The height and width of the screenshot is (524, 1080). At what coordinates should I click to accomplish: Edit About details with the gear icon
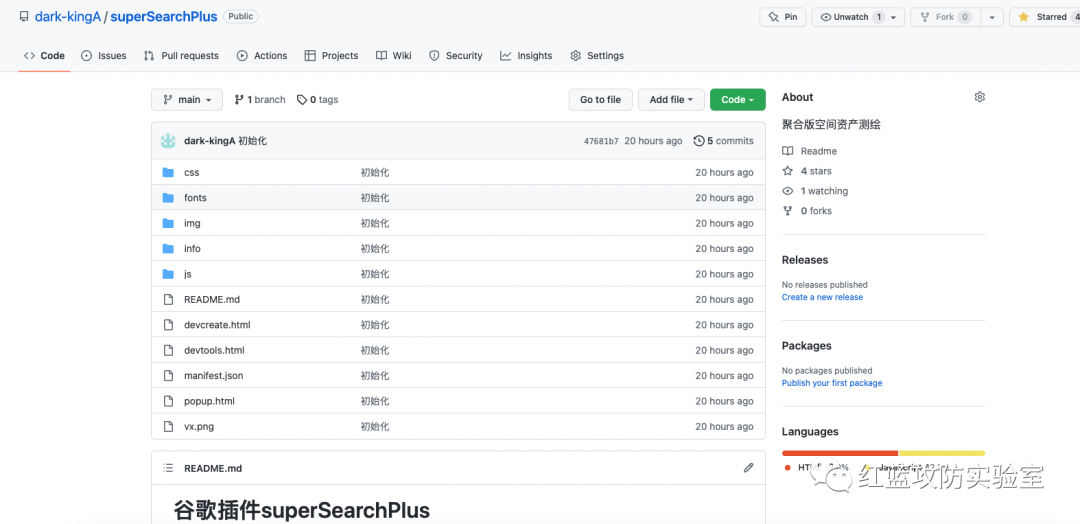(x=979, y=97)
